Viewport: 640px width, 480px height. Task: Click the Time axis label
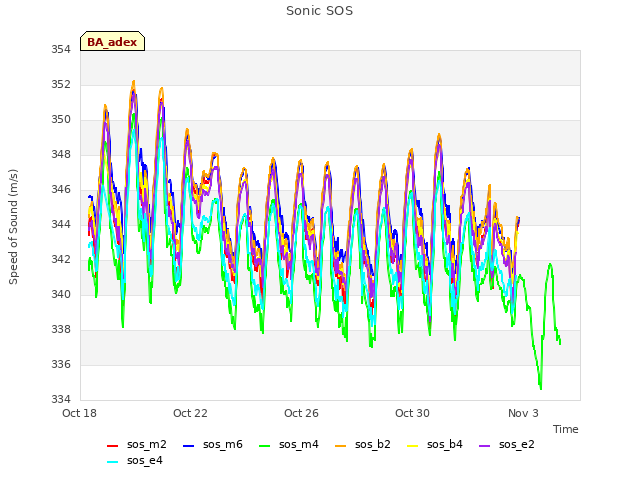coord(566,429)
